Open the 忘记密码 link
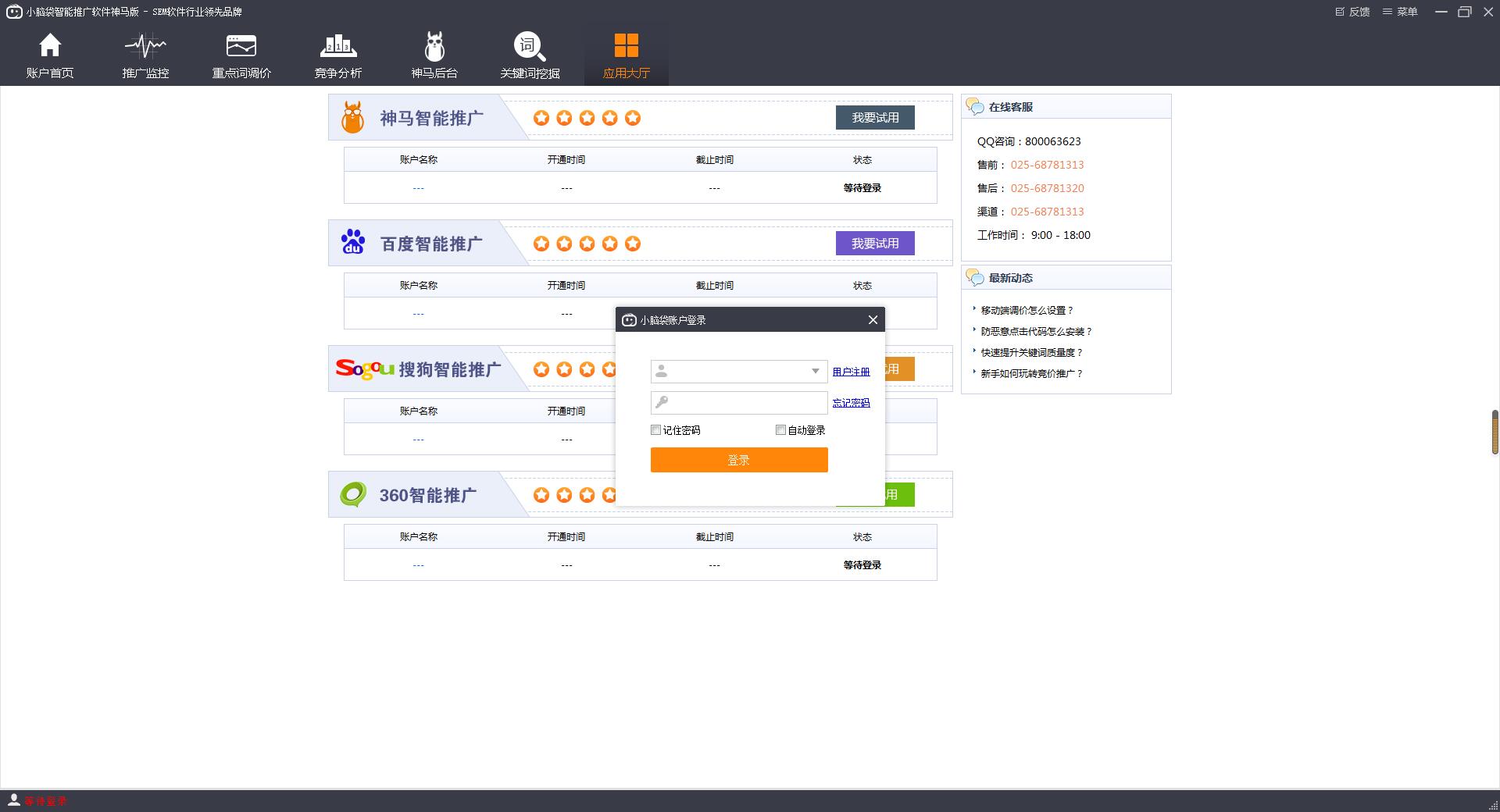Image resolution: width=1500 pixels, height=812 pixels. 851,404
